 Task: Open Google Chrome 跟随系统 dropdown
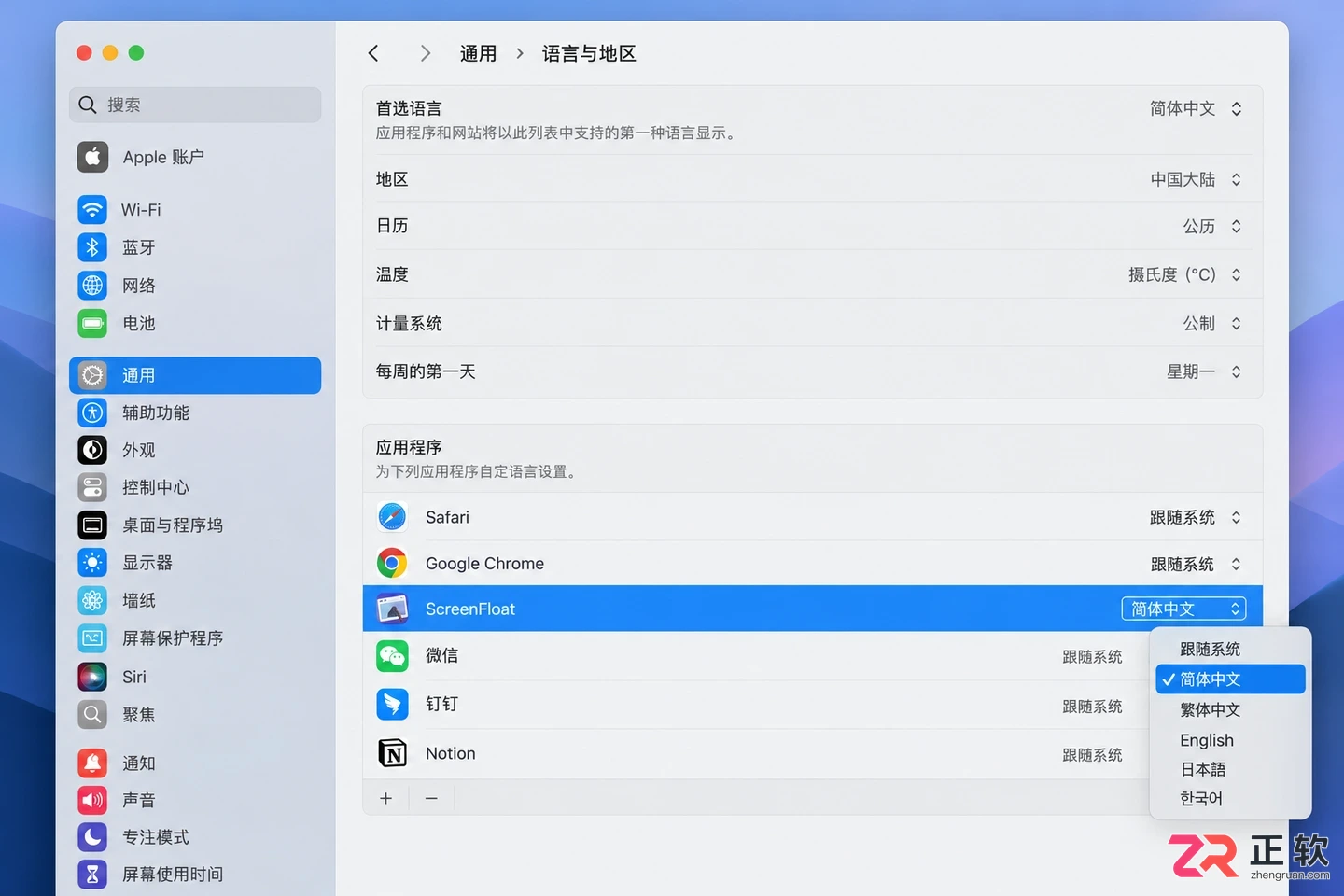(x=1196, y=564)
